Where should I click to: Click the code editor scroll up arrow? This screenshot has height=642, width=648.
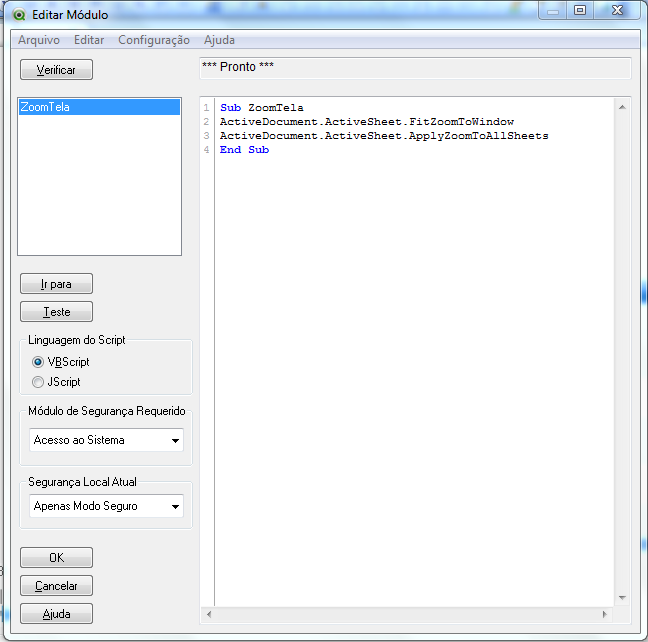point(623,107)
